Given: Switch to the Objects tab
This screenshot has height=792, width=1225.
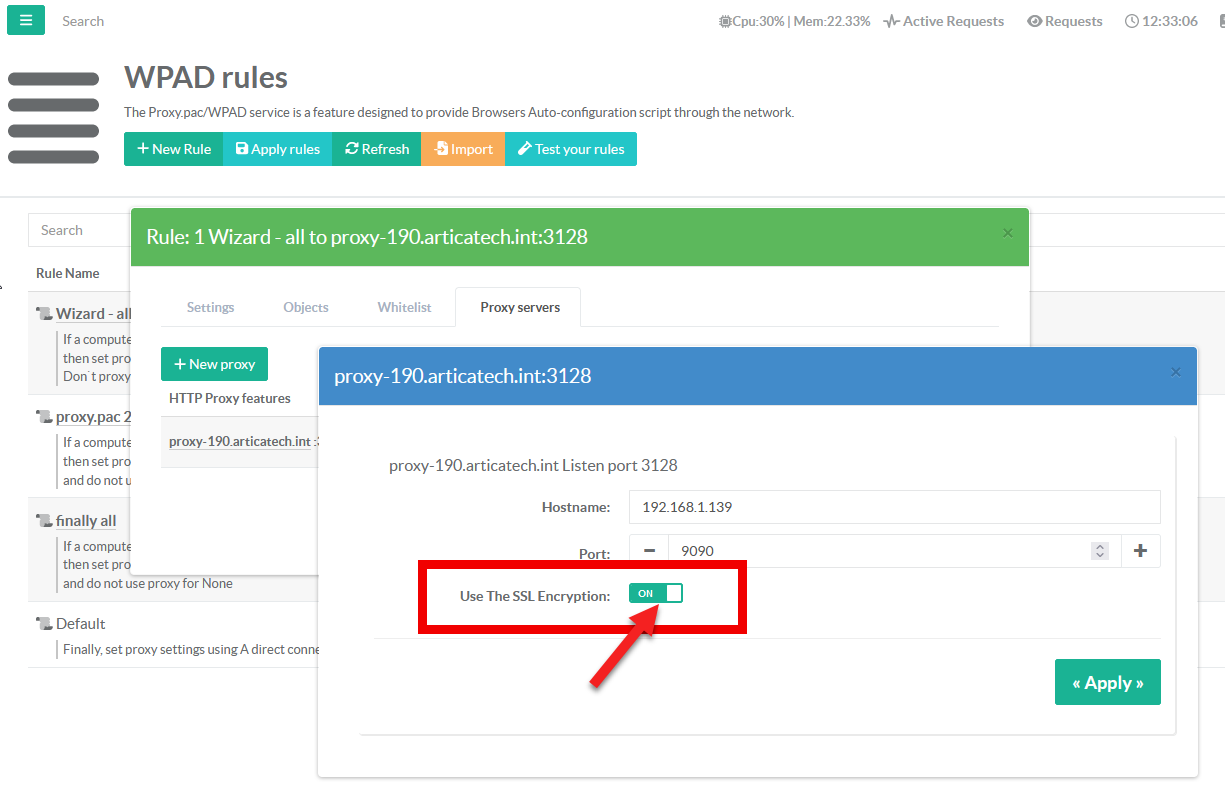Looking at the screenshot, I should (305, 307).
